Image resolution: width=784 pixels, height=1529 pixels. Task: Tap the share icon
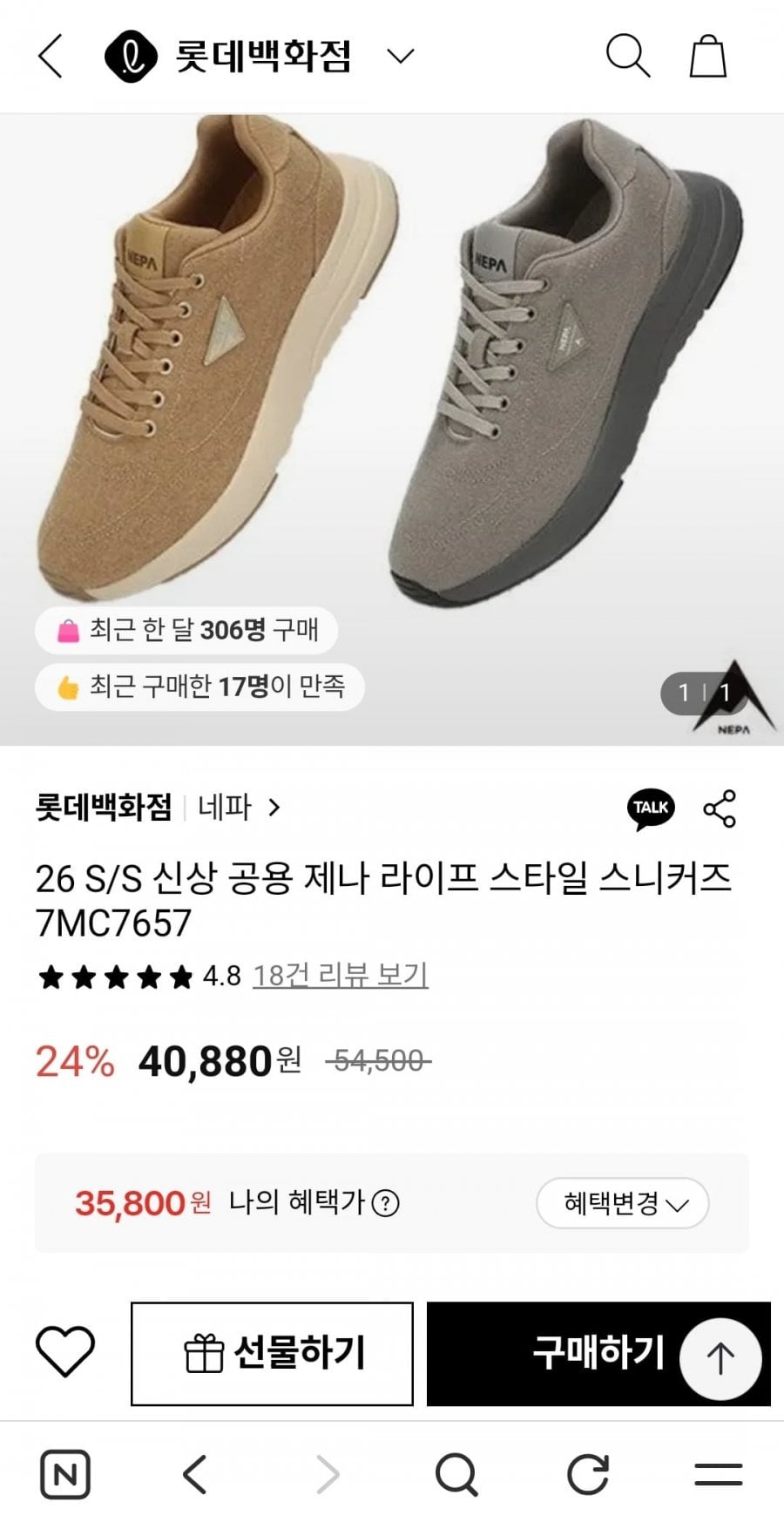(x=720, y=808)
